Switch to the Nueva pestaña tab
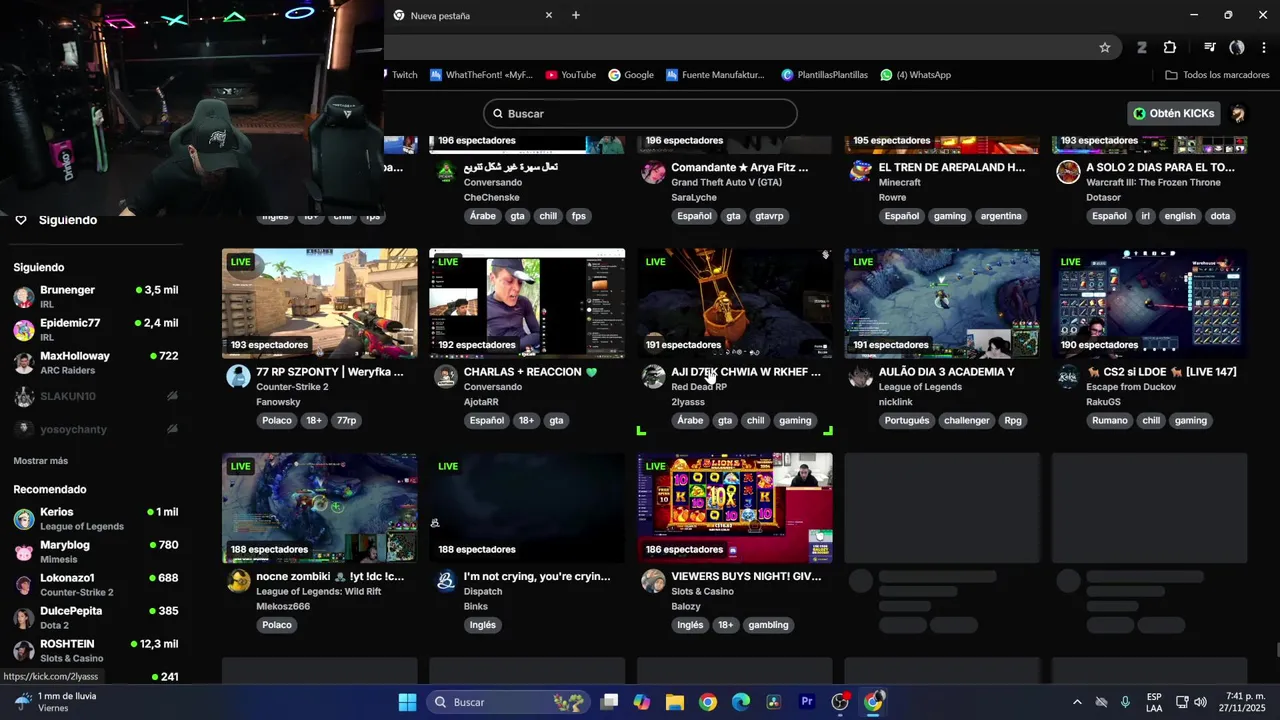The height and width of the screenshot is (720, 1280). tap(472, 15)
